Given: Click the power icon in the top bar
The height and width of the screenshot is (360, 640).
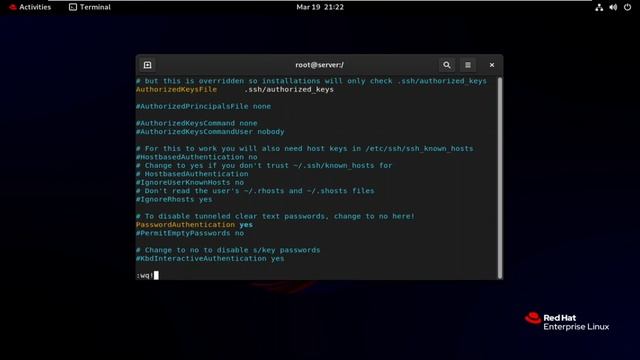Looking at the screenshot, I should tap(627, 7).
